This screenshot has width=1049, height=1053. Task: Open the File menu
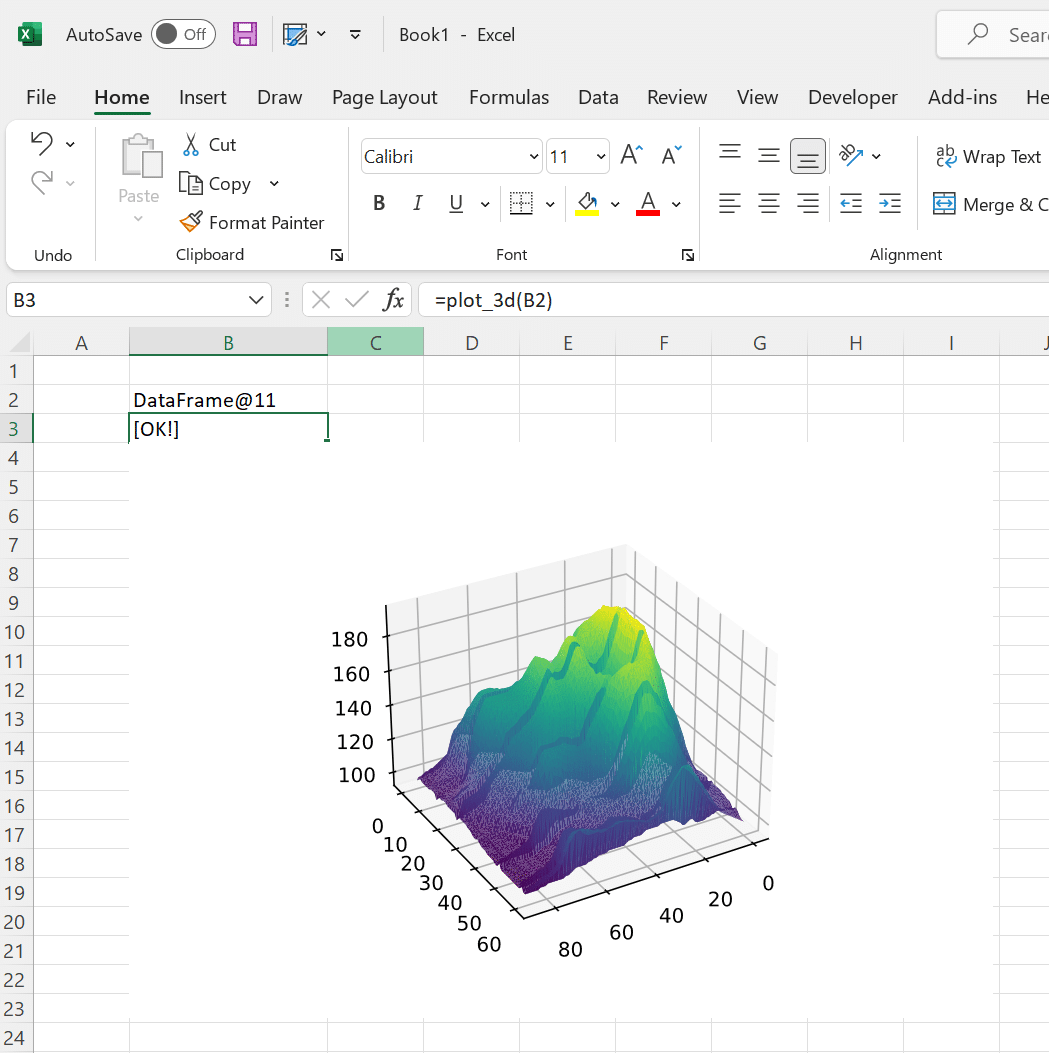[x=41, y=97]
